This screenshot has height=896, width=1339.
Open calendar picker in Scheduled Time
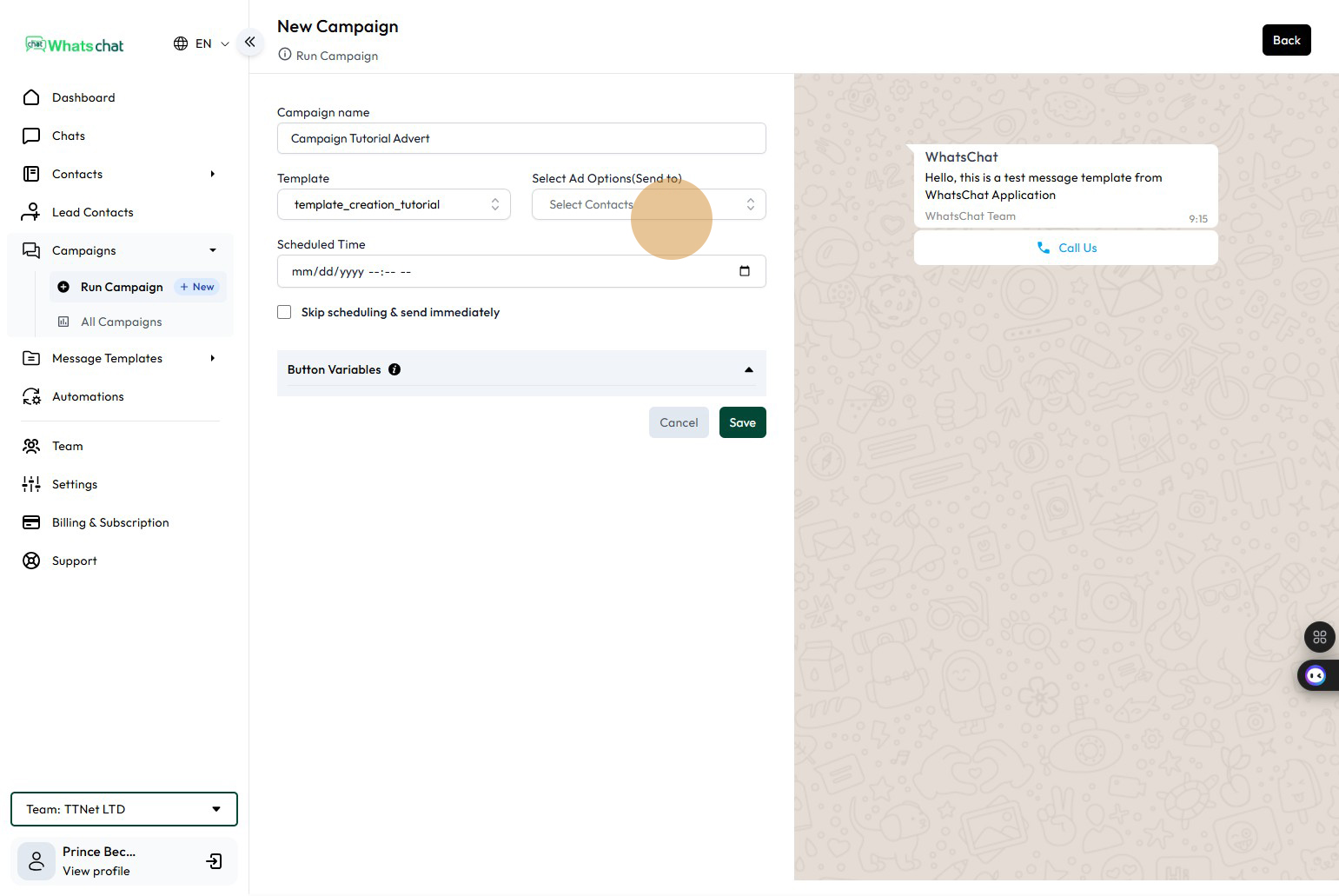point(744,271)
